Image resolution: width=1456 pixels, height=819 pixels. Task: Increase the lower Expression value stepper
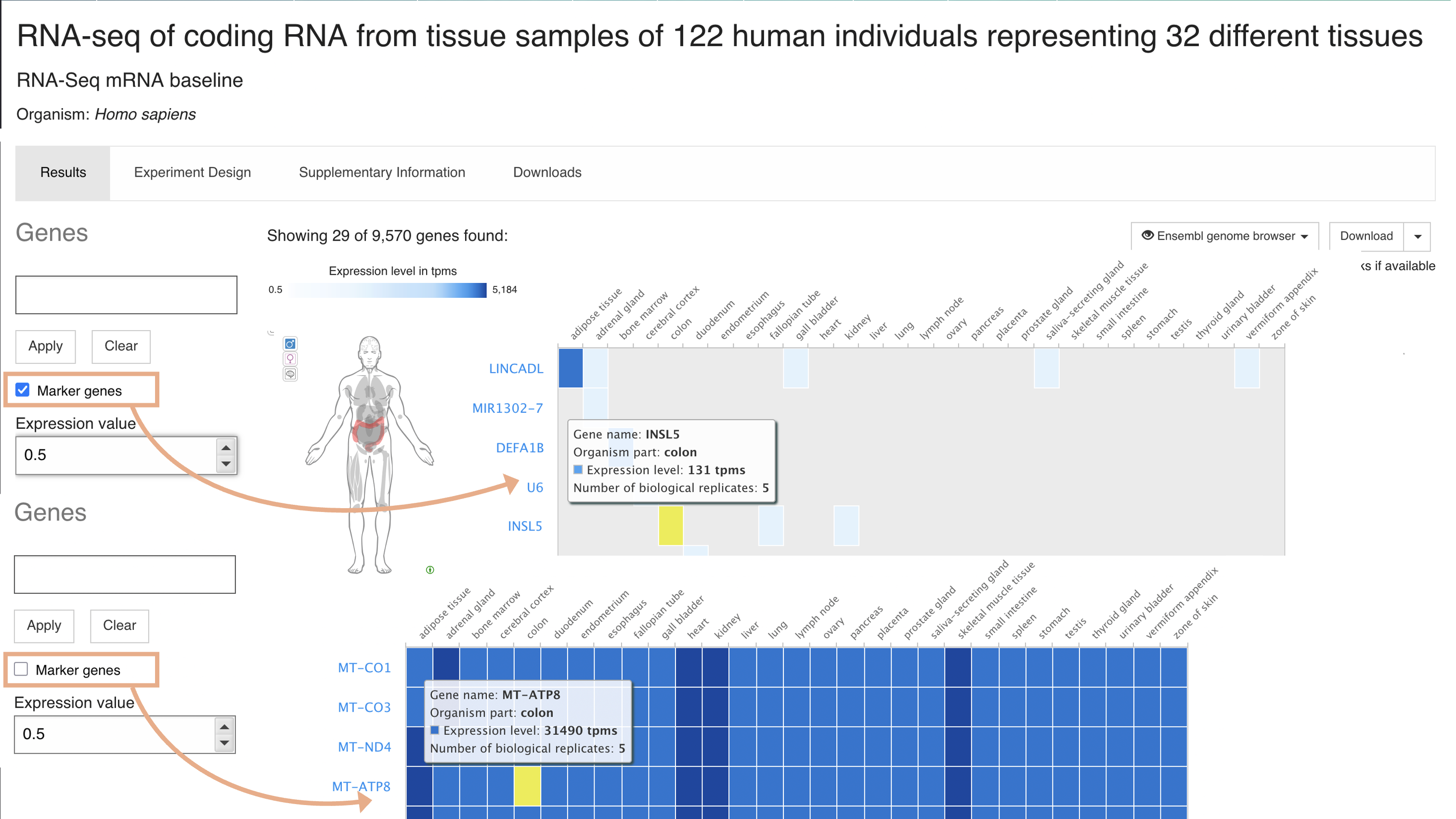(224, 727)
